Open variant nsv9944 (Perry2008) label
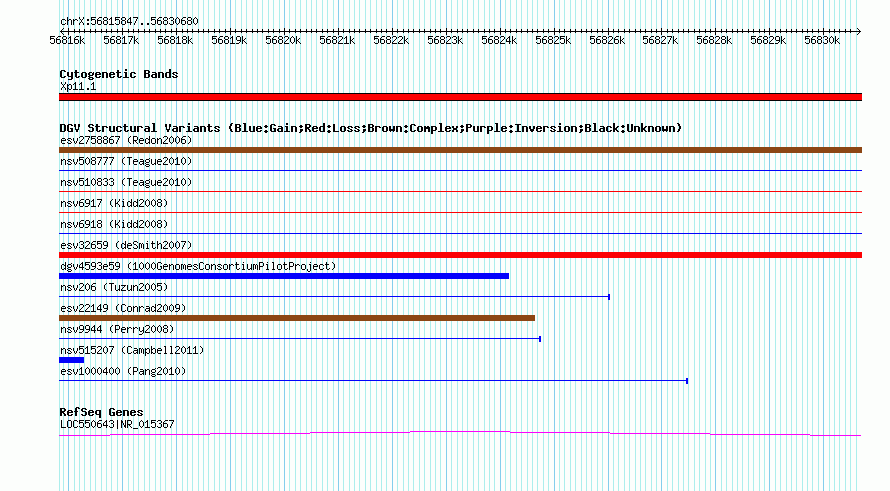This screenshot has width=890, height=491. click(x=117, y=329)
